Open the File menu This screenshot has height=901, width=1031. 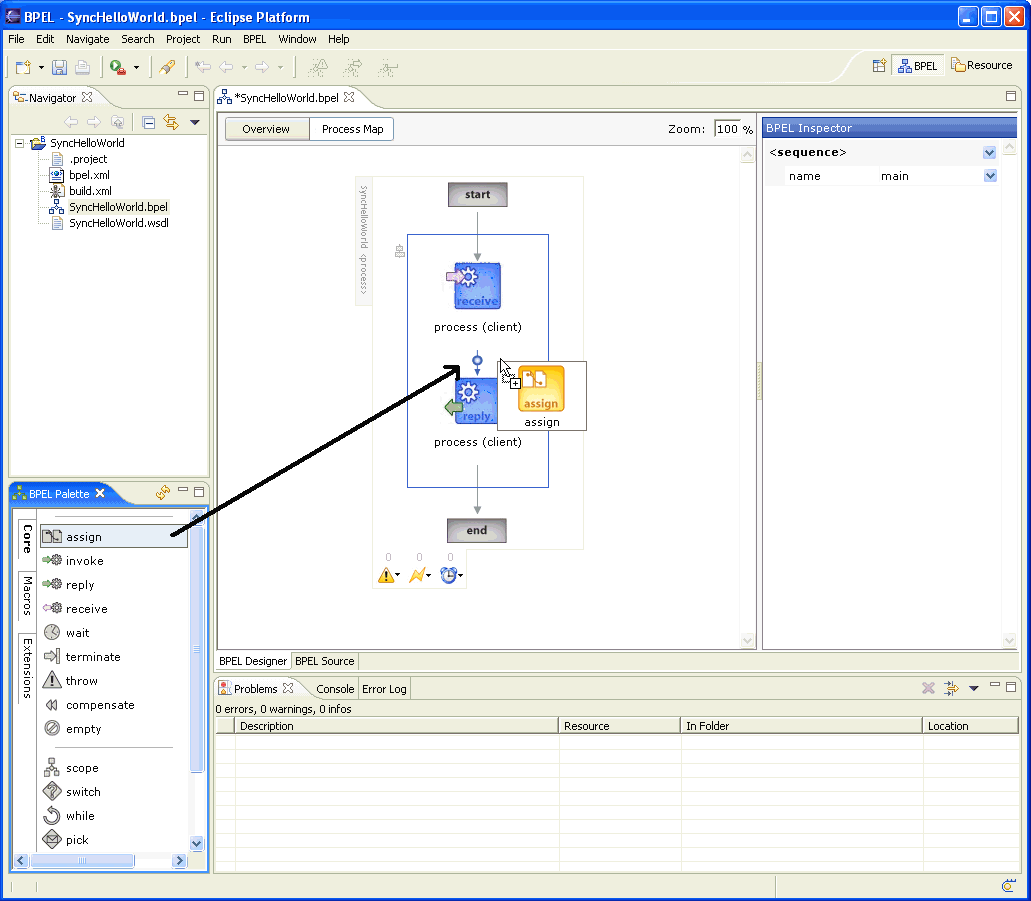coord(16,39)
